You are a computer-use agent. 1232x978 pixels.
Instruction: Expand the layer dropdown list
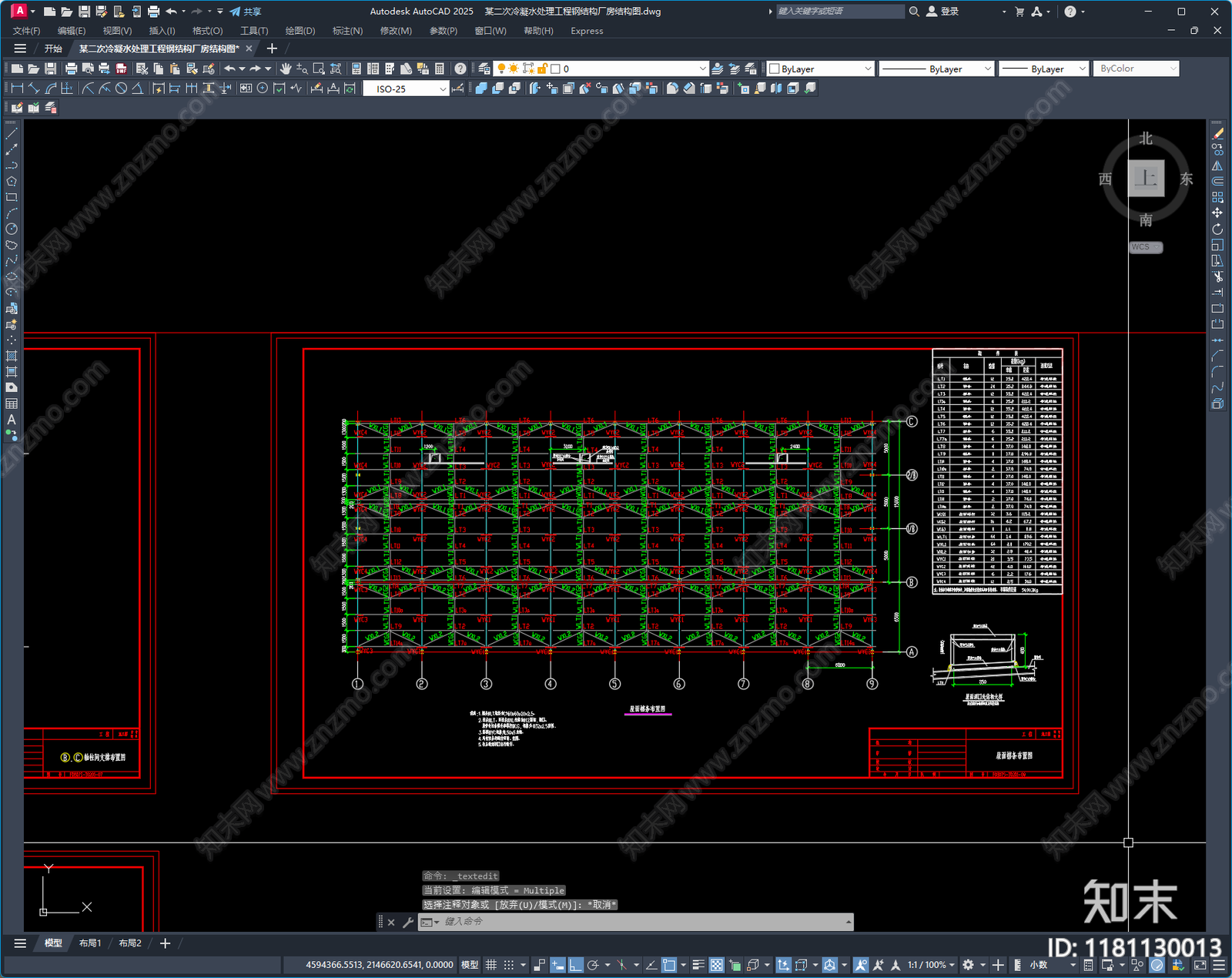tap(600, 69)
